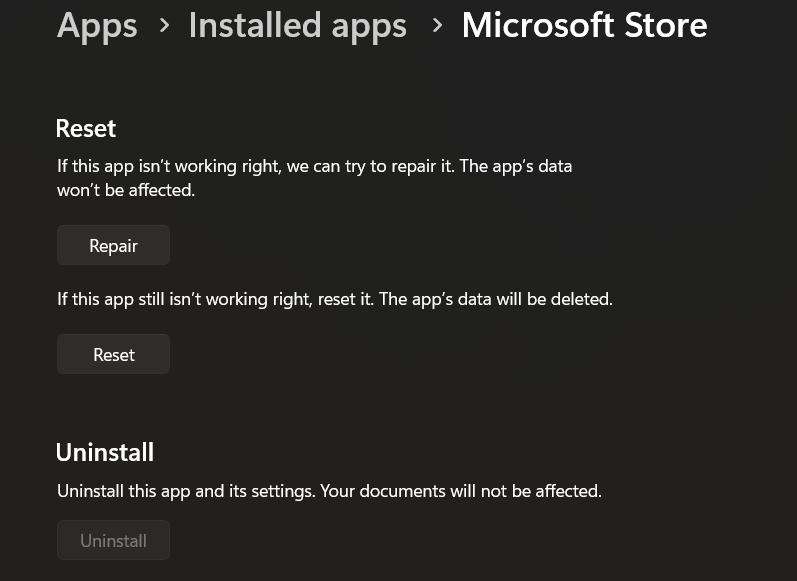The image size is (797, 581).
Task: Open the Installed apps breadcrumb
Action: pos(297,25)
